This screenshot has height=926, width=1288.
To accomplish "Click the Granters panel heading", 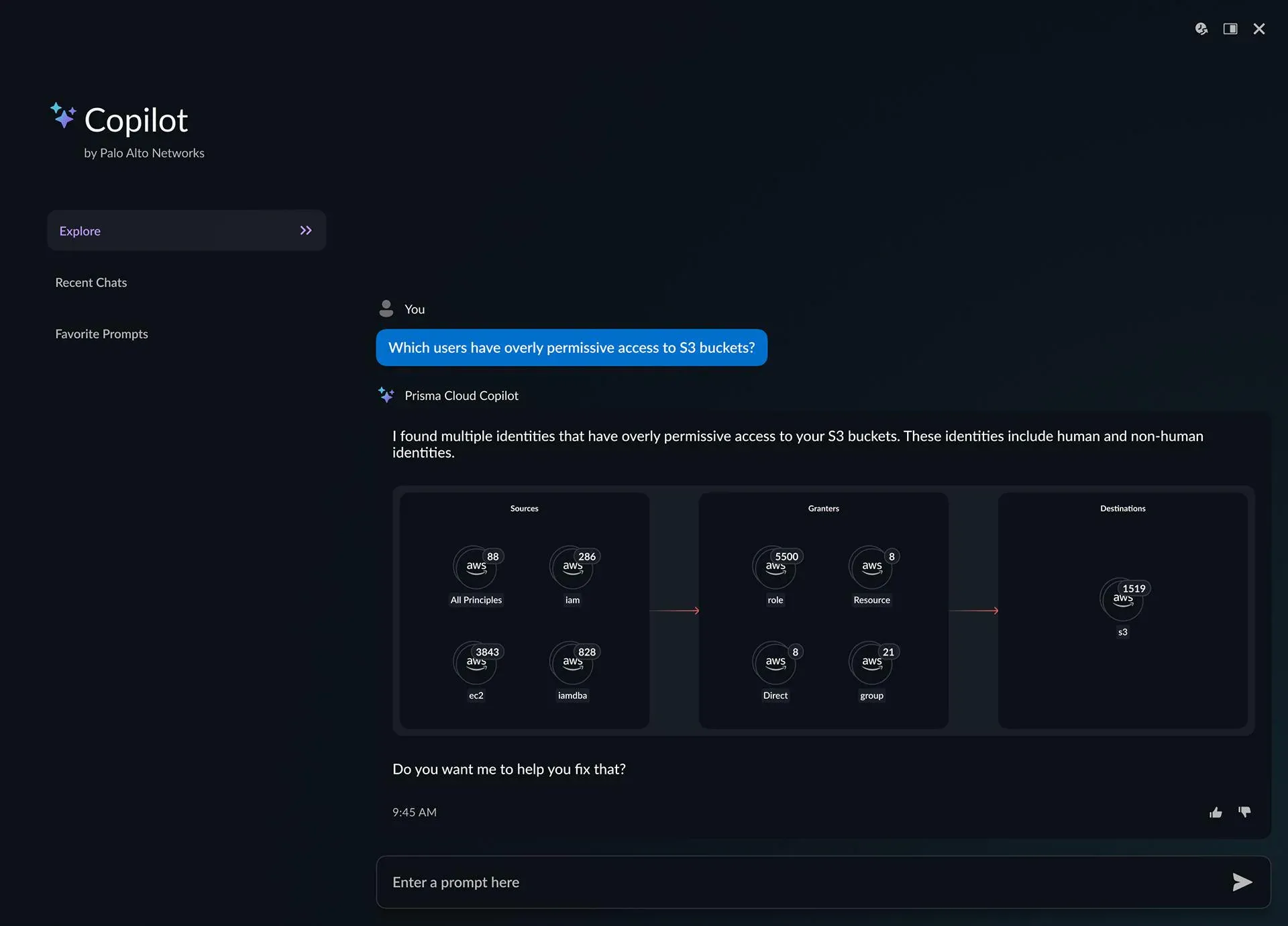I will (824, 508).
